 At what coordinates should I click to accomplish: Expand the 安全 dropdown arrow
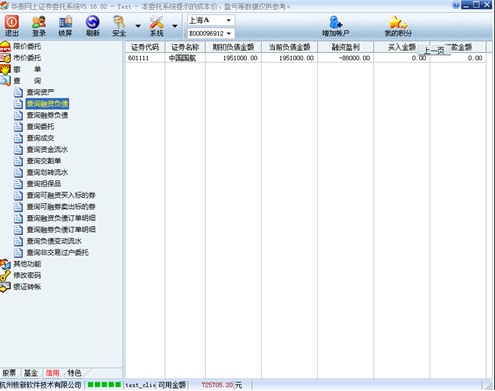pyautogui.click(x=138, y=26)
